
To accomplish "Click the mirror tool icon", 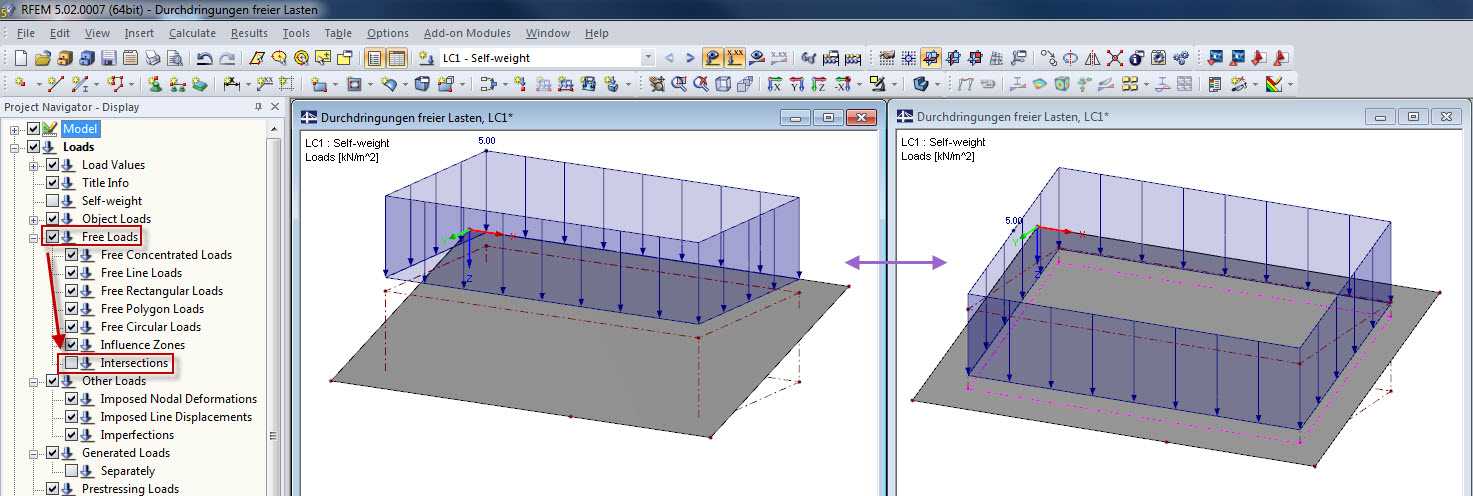I will pyautogui.click(x=1094, y=58).
